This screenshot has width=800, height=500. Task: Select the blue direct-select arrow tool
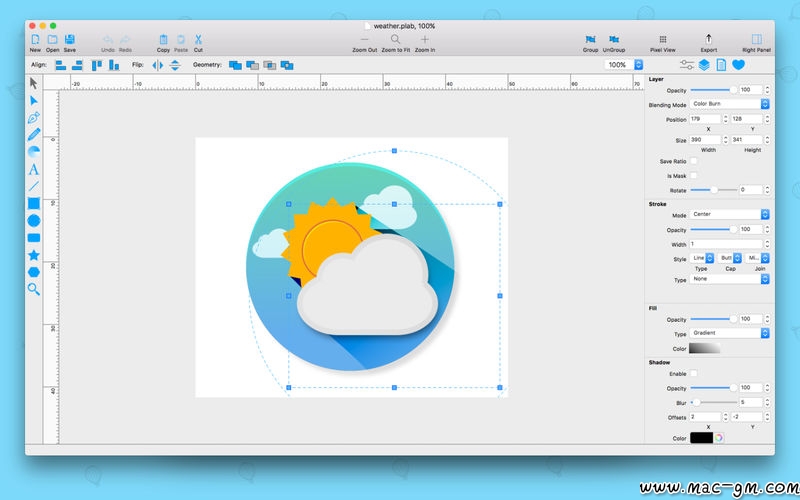point(34,101)
